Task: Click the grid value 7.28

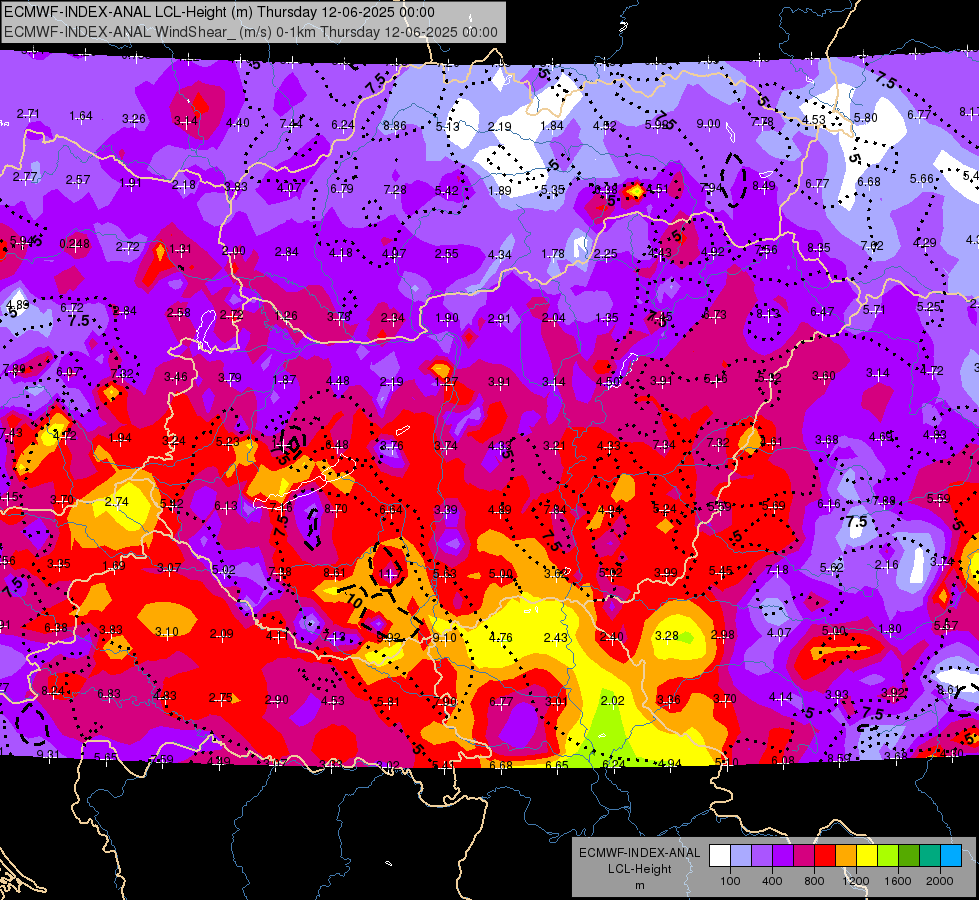Action: (395, 189)
